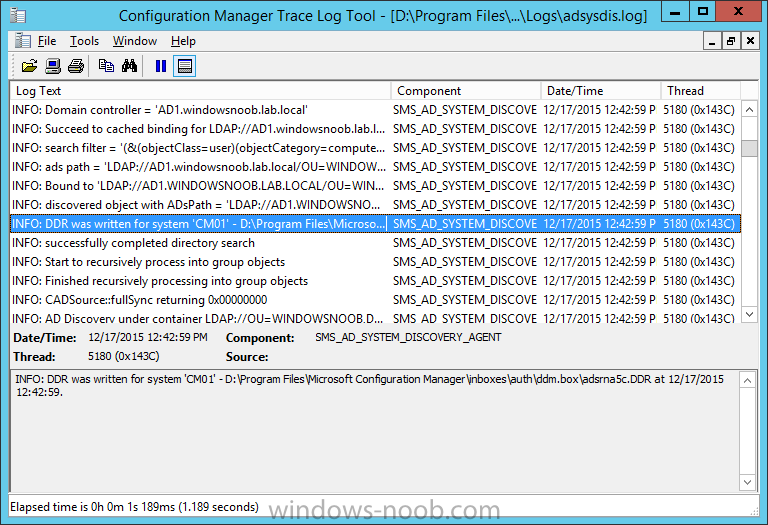Click the SMS_AD_SYSTEM_DISCOVERY_AGENT component value
768x525 pixels.
408,337
